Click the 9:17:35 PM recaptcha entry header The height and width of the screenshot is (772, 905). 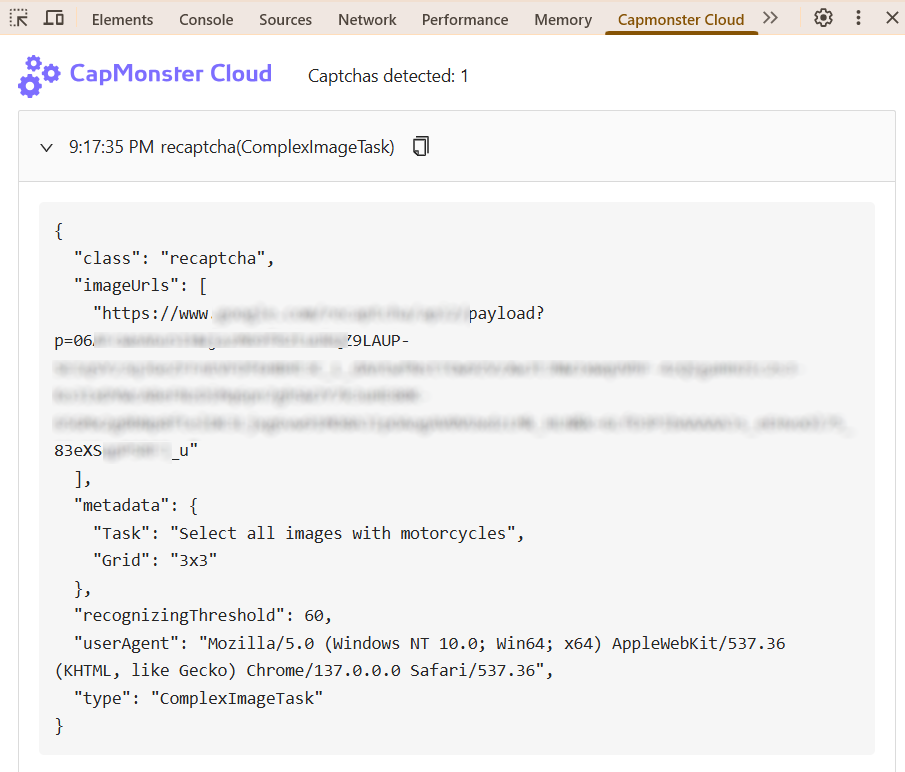click(231, 147)
